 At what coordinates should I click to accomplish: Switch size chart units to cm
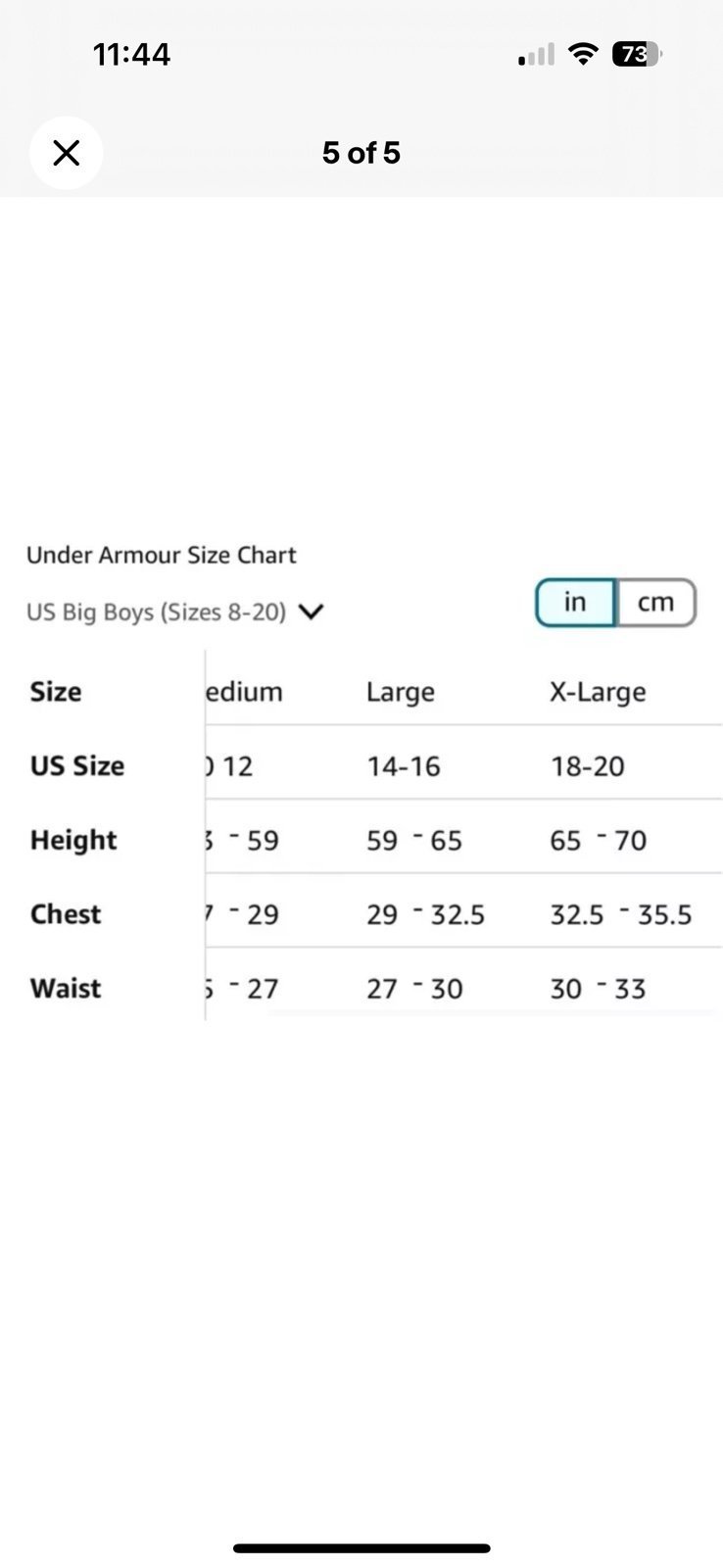pos(655,602)
